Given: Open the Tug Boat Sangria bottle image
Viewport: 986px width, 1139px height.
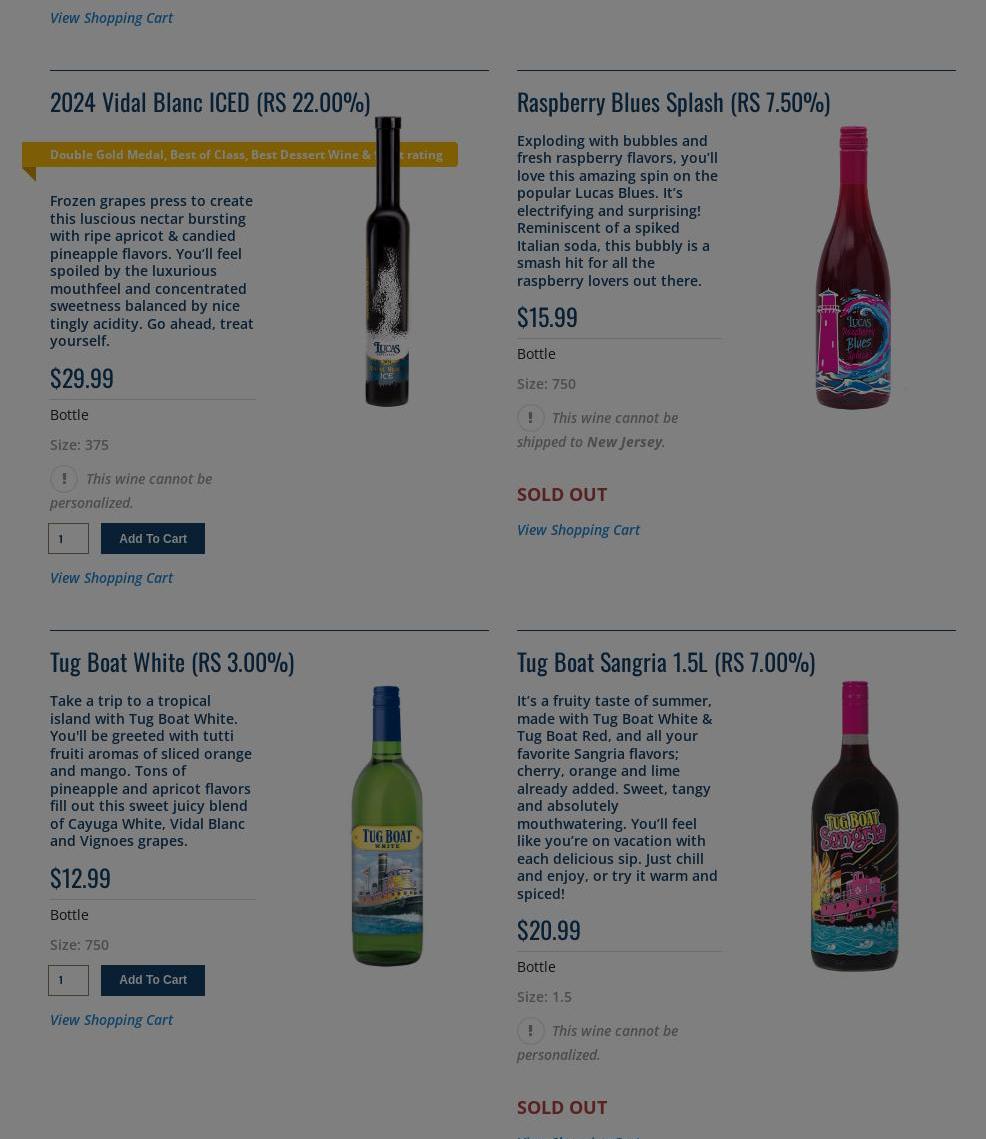Looking at the screenshot, I should click(x=854, y=826).
